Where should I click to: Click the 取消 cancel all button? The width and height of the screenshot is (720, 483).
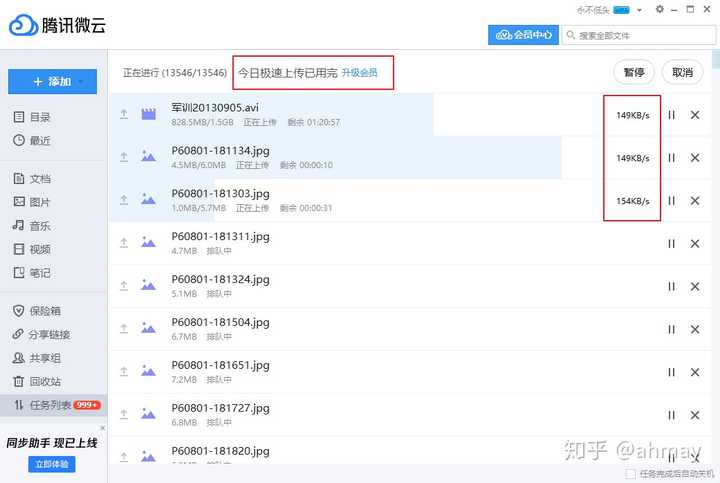(682, 72)
